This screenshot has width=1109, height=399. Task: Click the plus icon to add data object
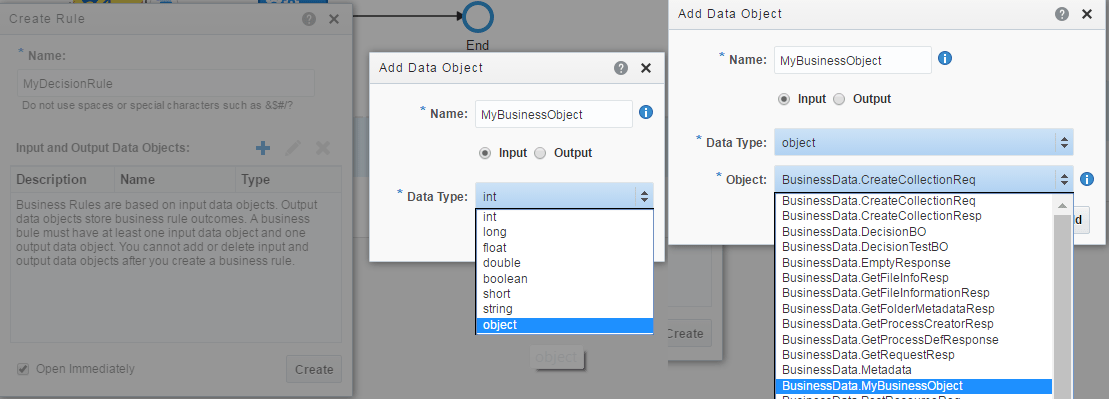pos(263,148)
